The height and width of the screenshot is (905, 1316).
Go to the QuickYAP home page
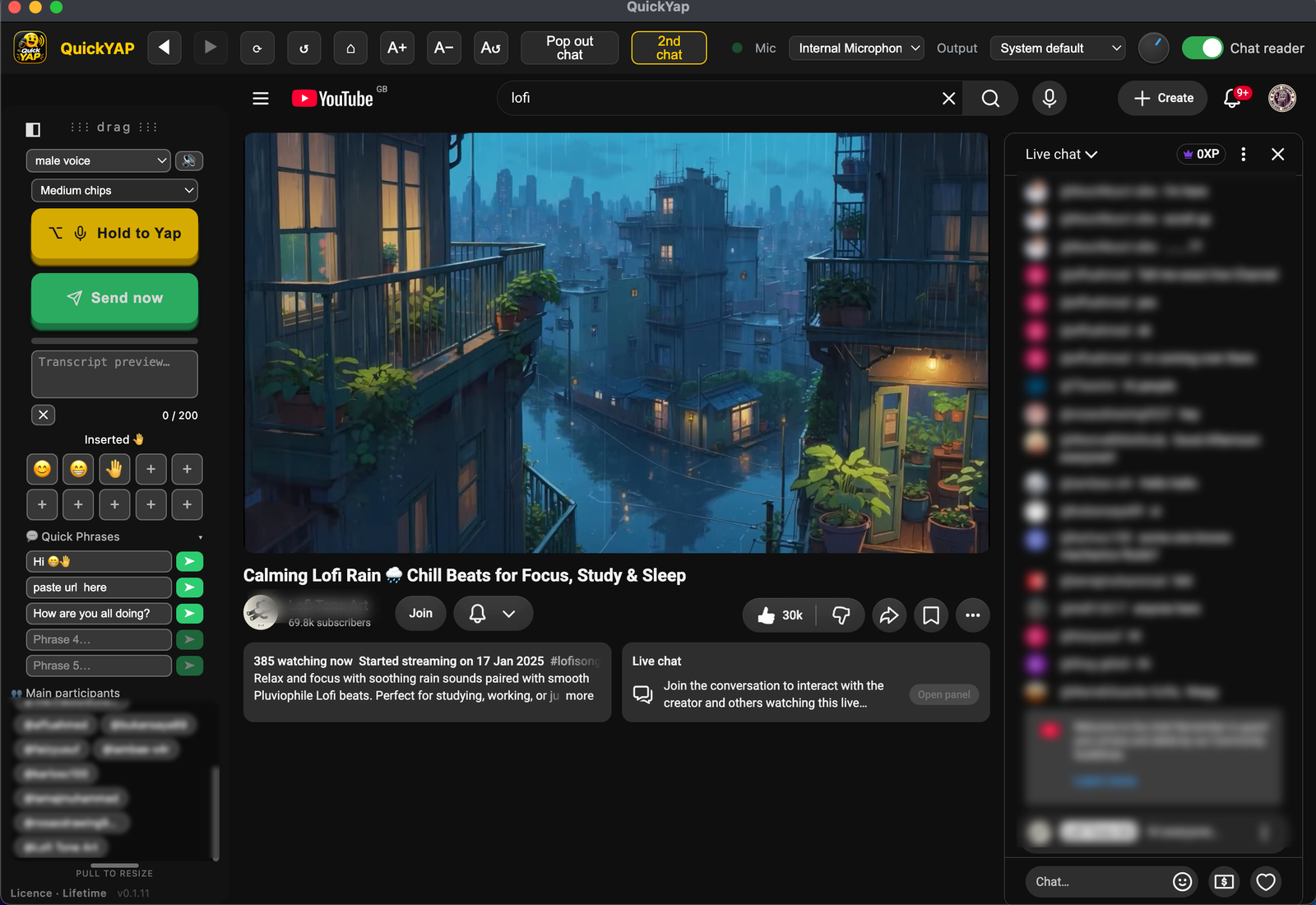[x=350, y=48]
